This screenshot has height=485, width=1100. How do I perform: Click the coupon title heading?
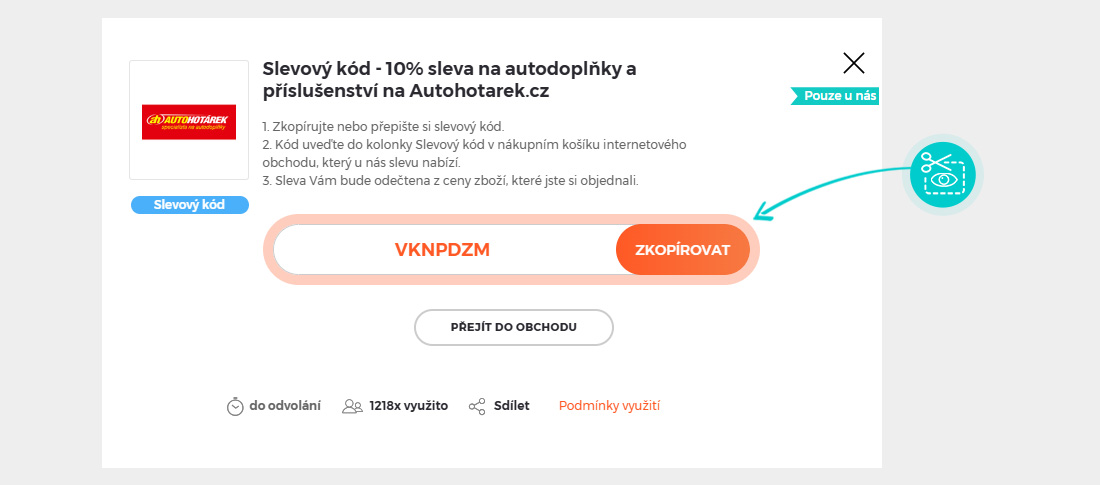tap(449, 80)
